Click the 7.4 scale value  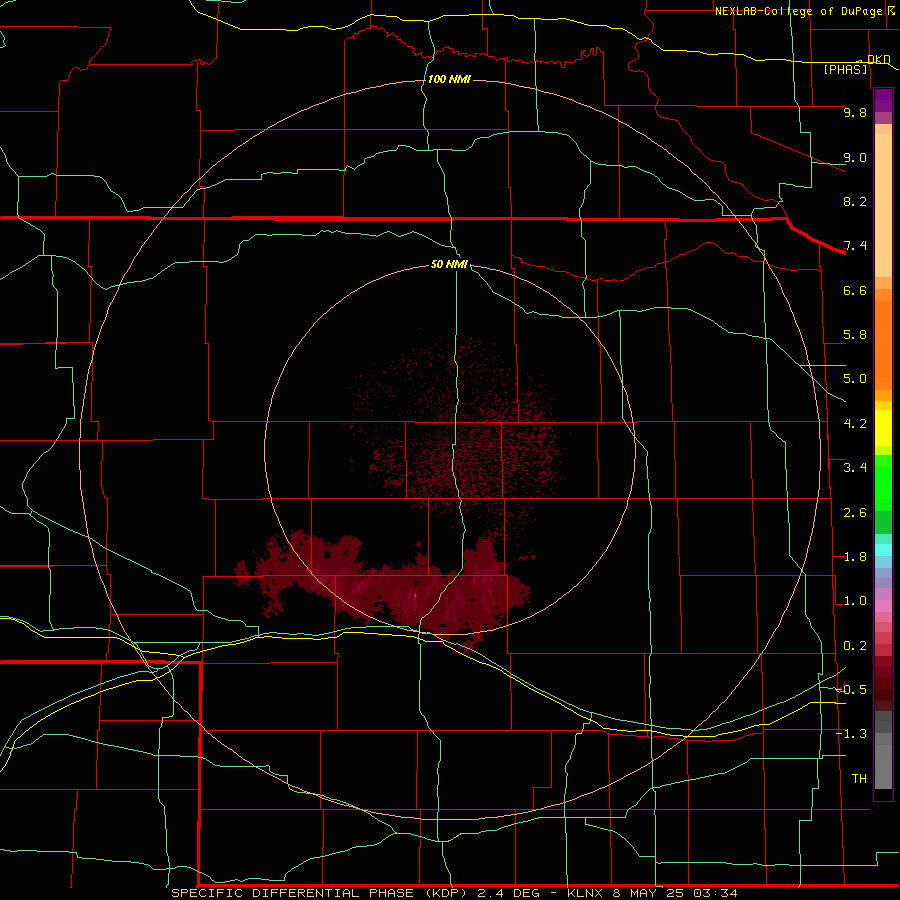coord(855,246)
